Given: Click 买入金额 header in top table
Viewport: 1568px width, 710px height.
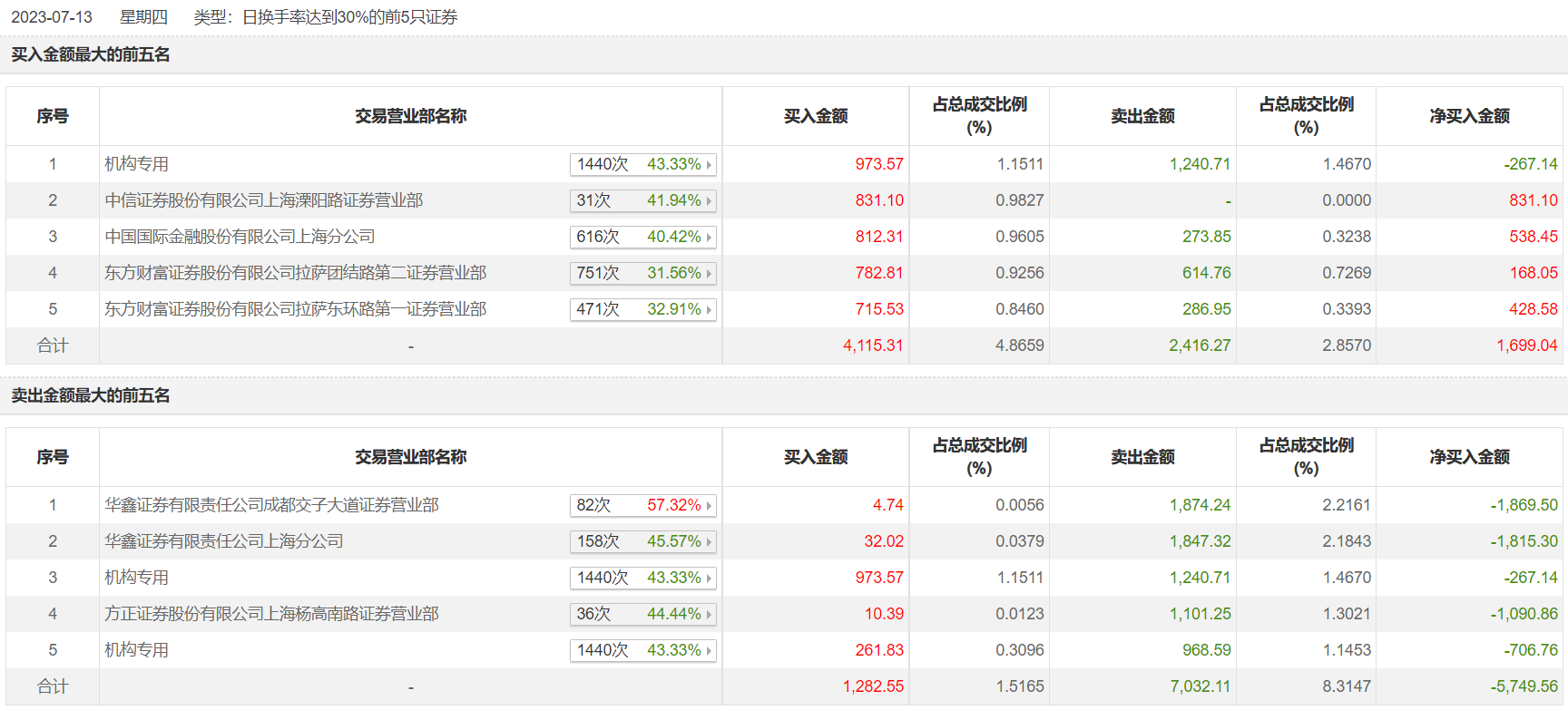Looking at the screenshot, I should pyautogui.click(x=816, y=116).
